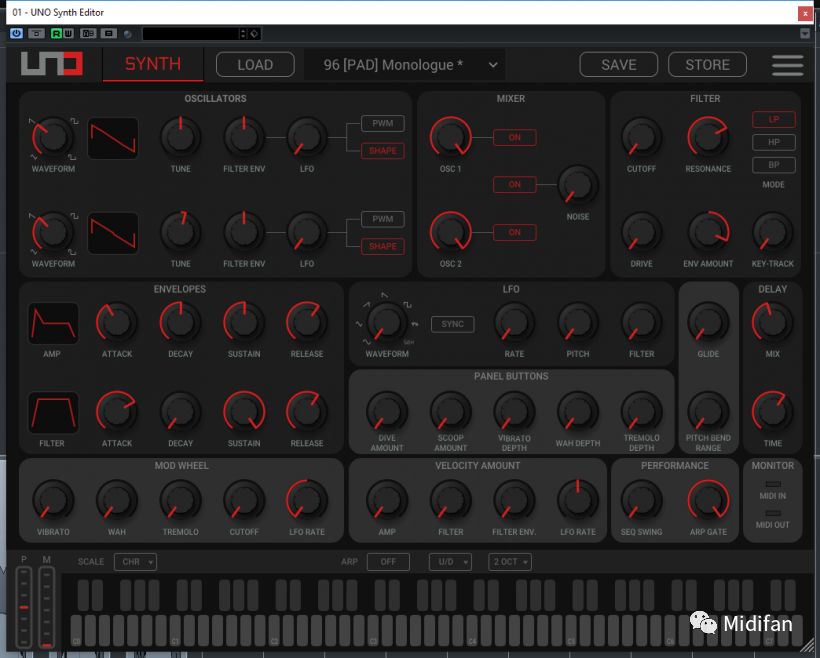
Task: Click the NOISE level knob
Action: [x=578, y=185]
